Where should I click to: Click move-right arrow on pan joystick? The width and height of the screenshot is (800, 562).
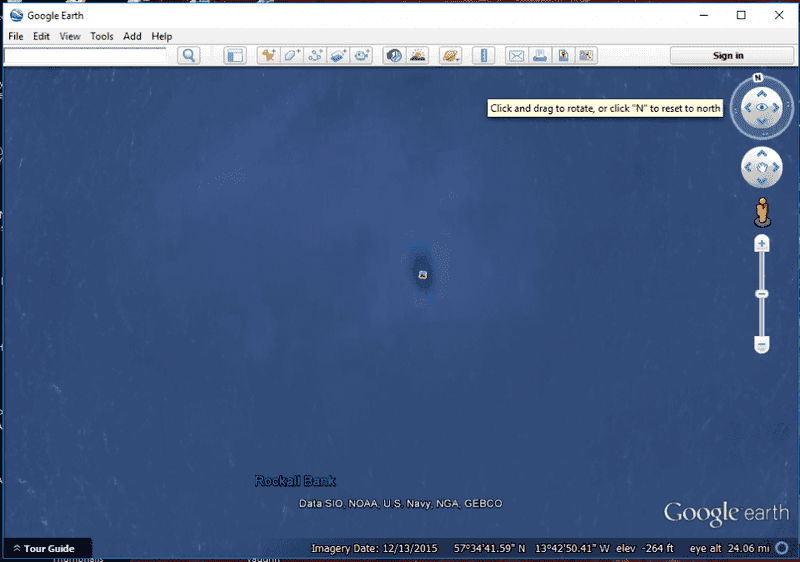click(x=776, y=167)
